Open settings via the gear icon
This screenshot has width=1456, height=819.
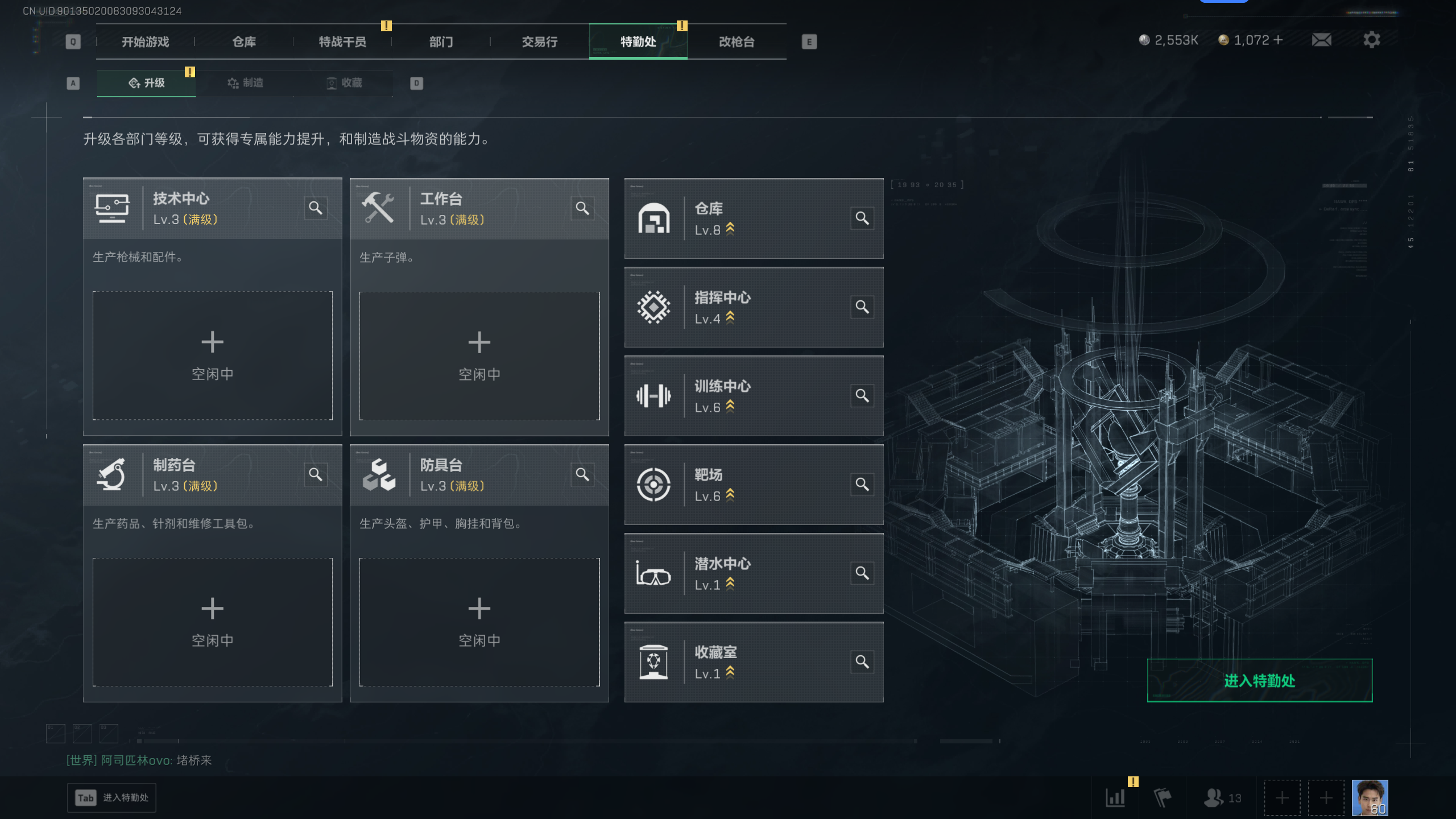point(1371,40)
